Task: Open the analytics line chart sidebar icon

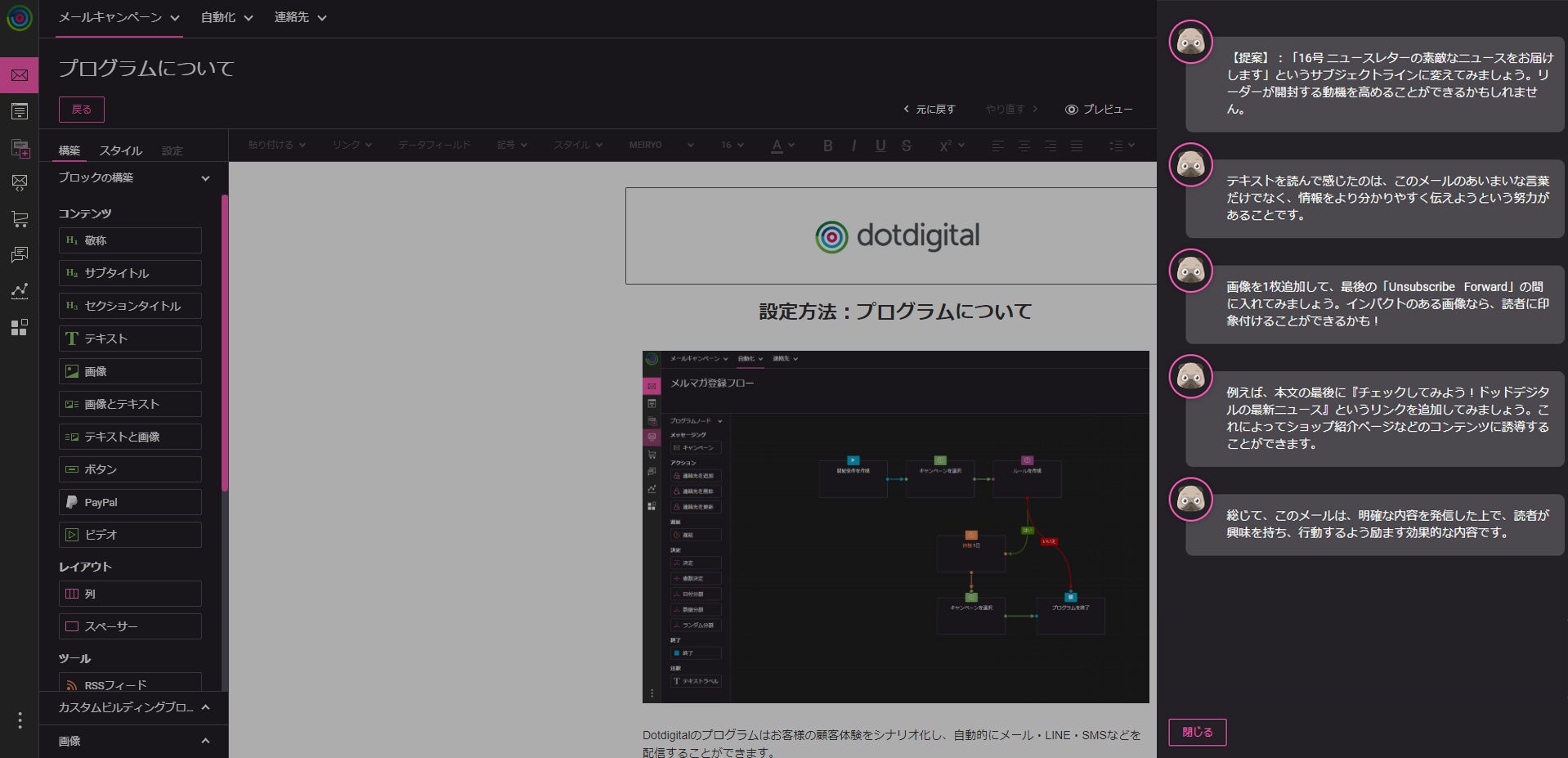Action: (x=20, y=290)
